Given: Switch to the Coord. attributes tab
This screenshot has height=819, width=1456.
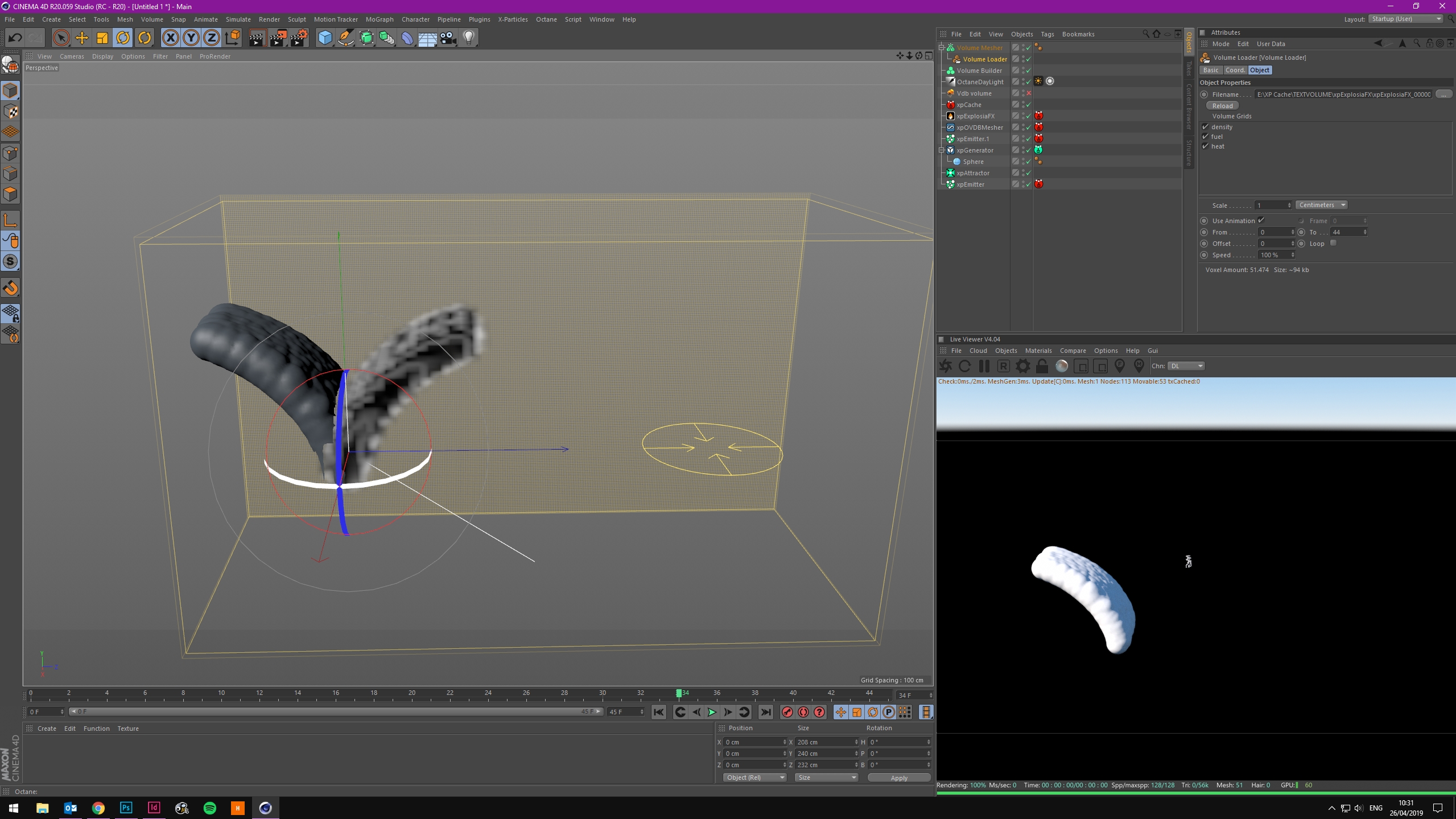Looking at the screenshot, I should point(1234,70).
